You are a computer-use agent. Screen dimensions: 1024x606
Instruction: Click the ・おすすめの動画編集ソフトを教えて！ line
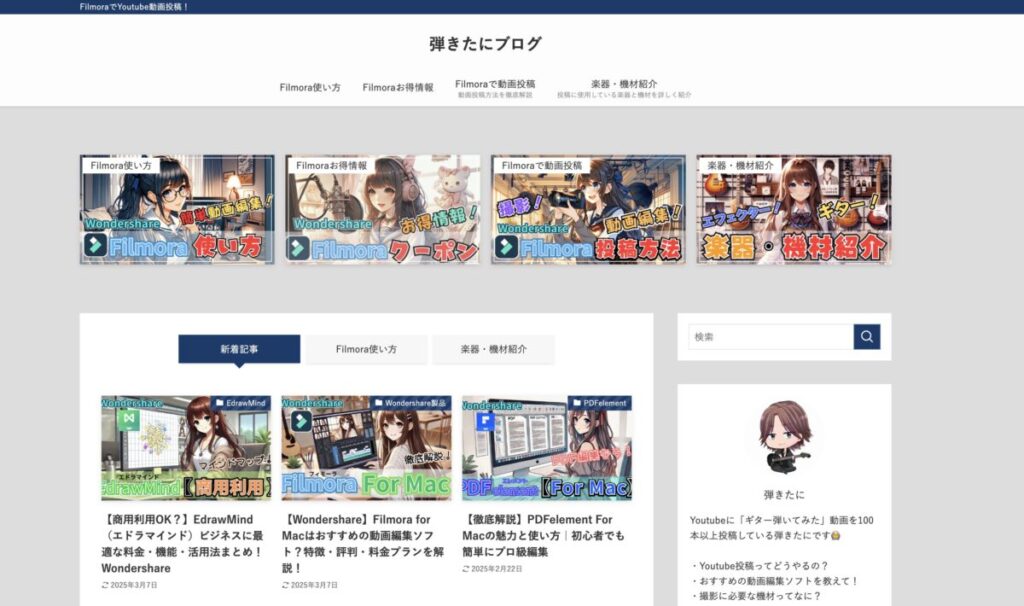click(775, 581)
